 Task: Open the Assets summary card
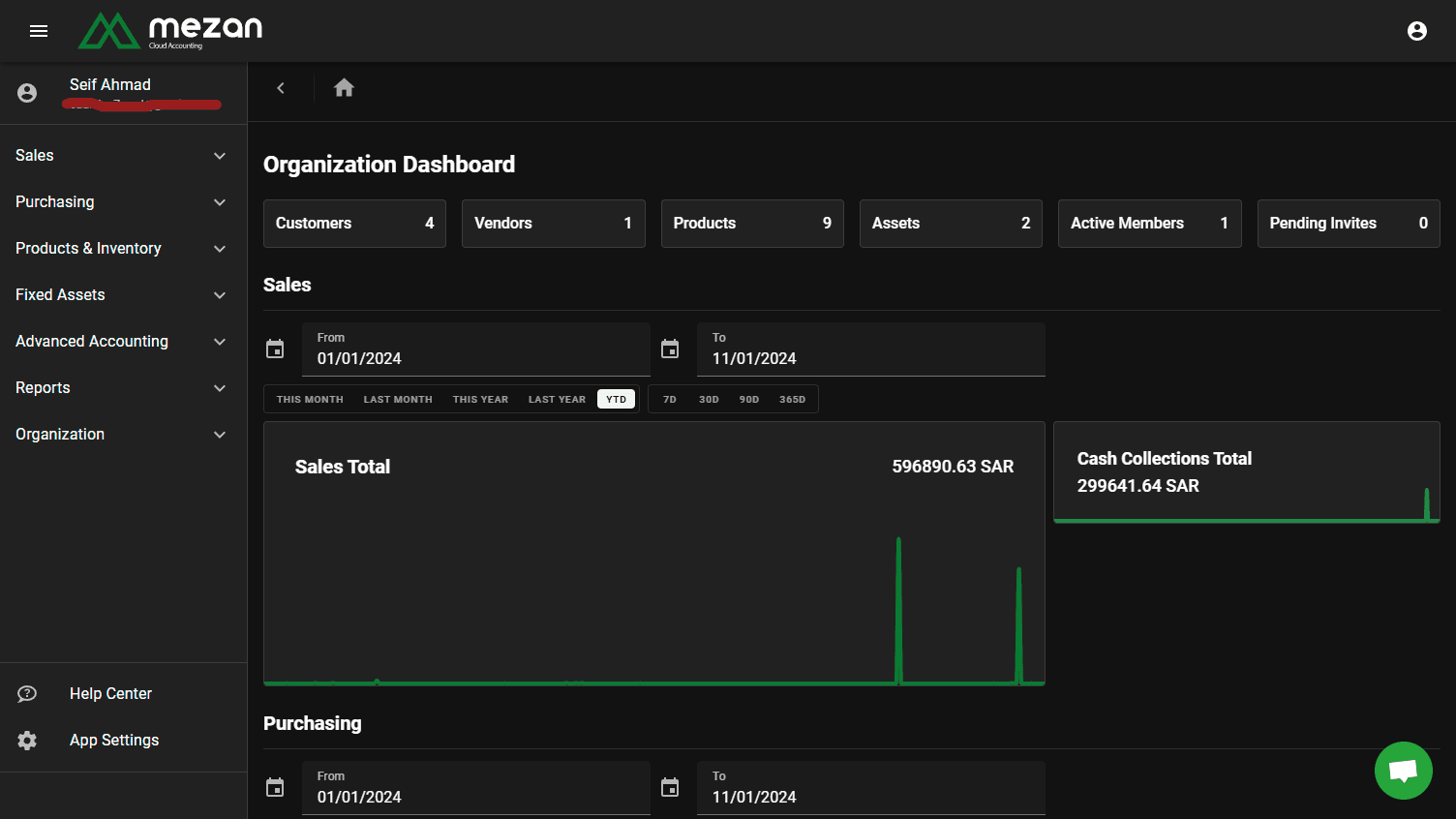[951, 224]
